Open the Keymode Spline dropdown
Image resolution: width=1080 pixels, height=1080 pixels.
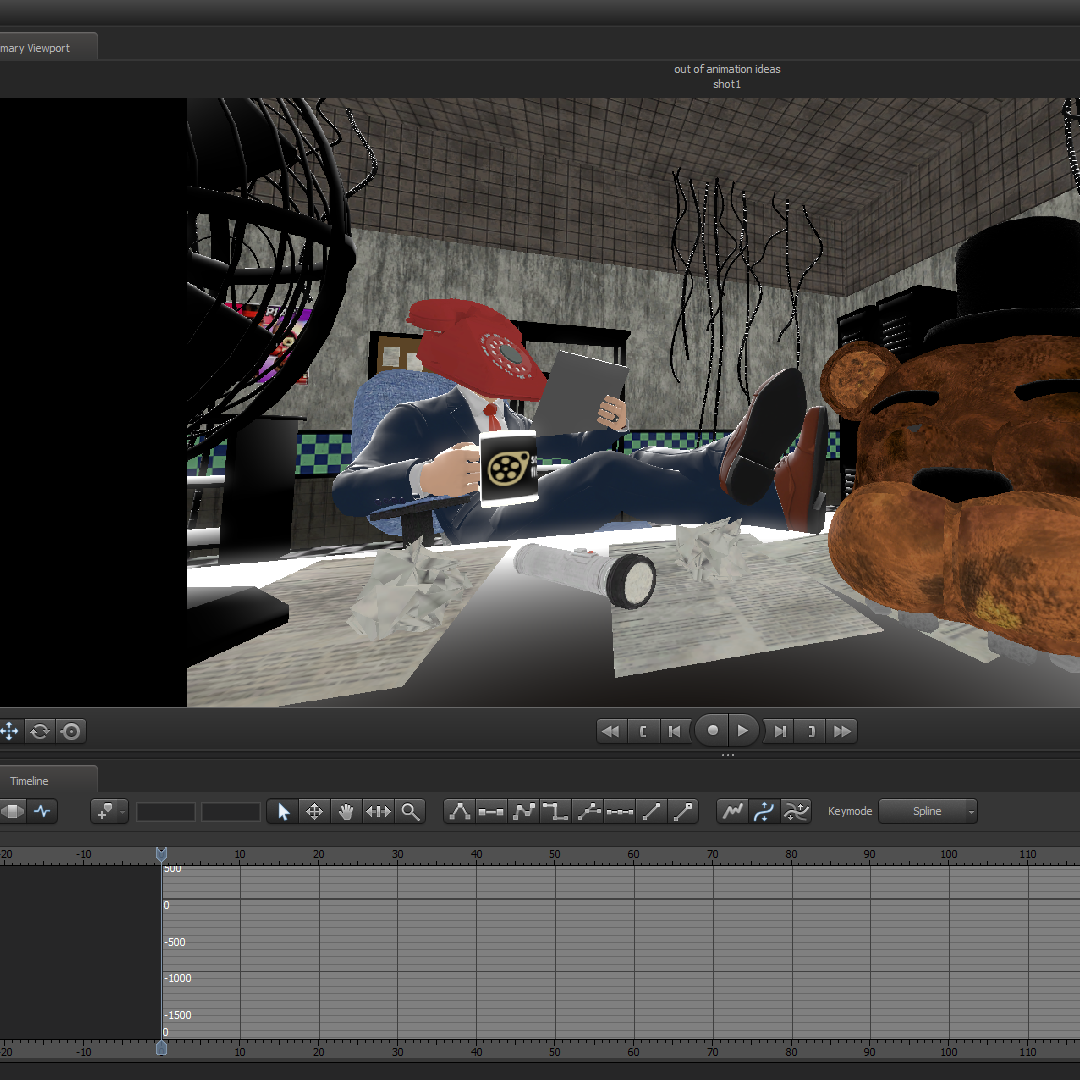tap(927, 811)
